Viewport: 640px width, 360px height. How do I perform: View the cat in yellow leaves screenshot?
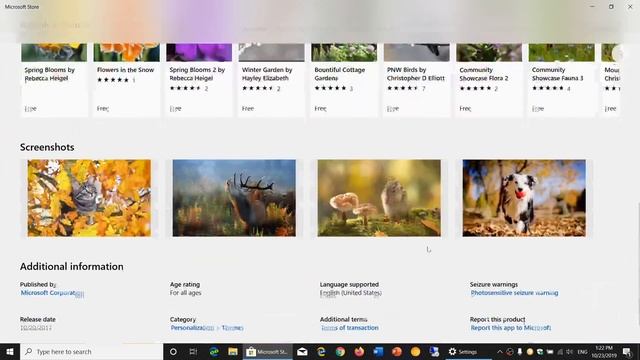click(89, 198)
